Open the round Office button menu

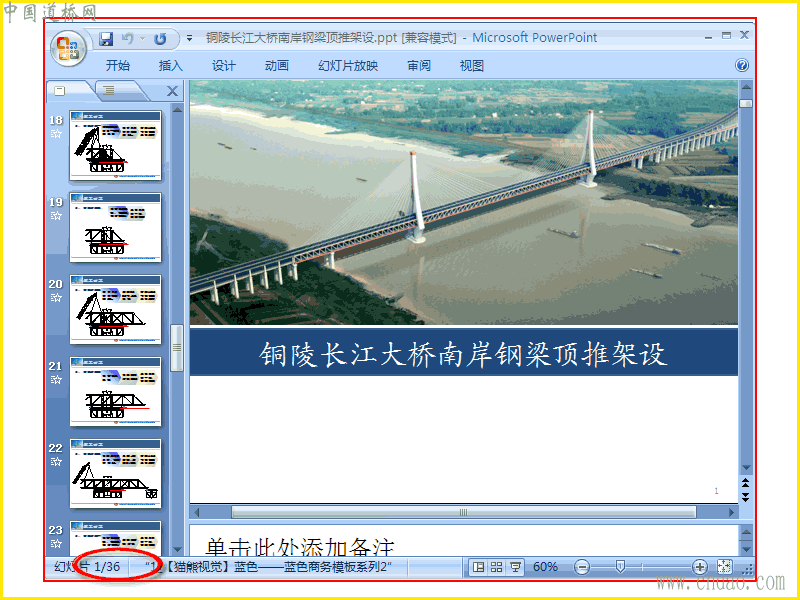pyautogui.click(x=68, y=48)
